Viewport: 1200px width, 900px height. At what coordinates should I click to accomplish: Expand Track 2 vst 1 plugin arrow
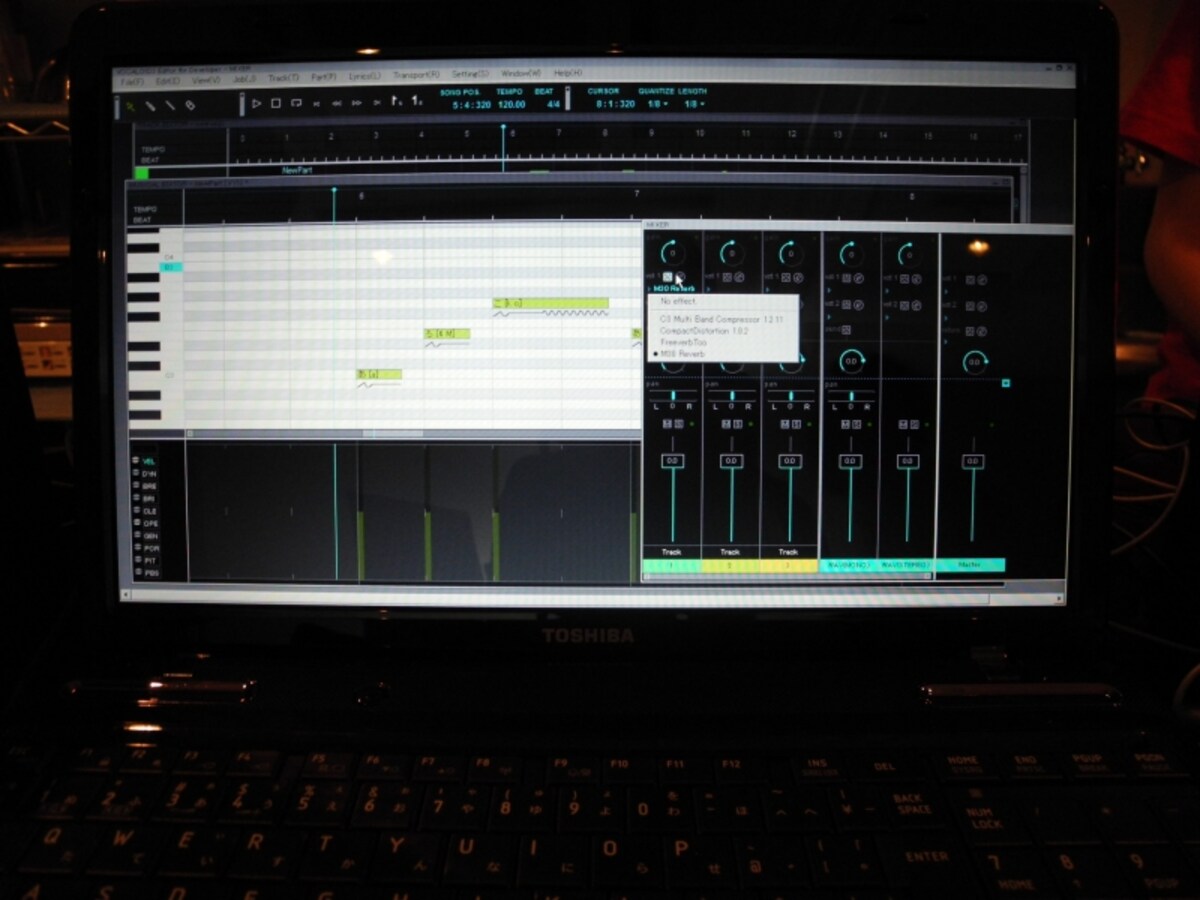(x=708, y=289)
